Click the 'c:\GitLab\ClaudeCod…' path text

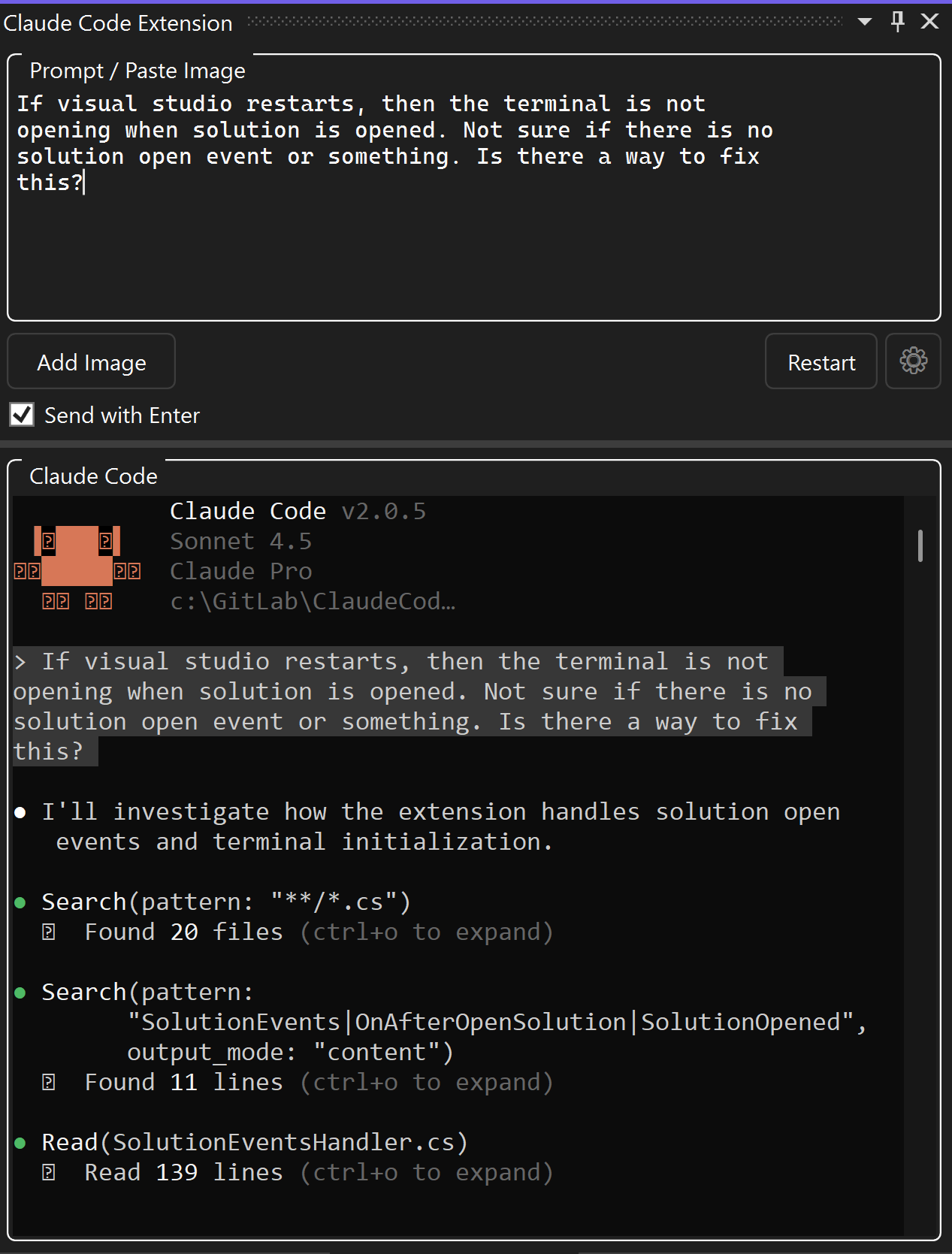(x=313, y=601)
